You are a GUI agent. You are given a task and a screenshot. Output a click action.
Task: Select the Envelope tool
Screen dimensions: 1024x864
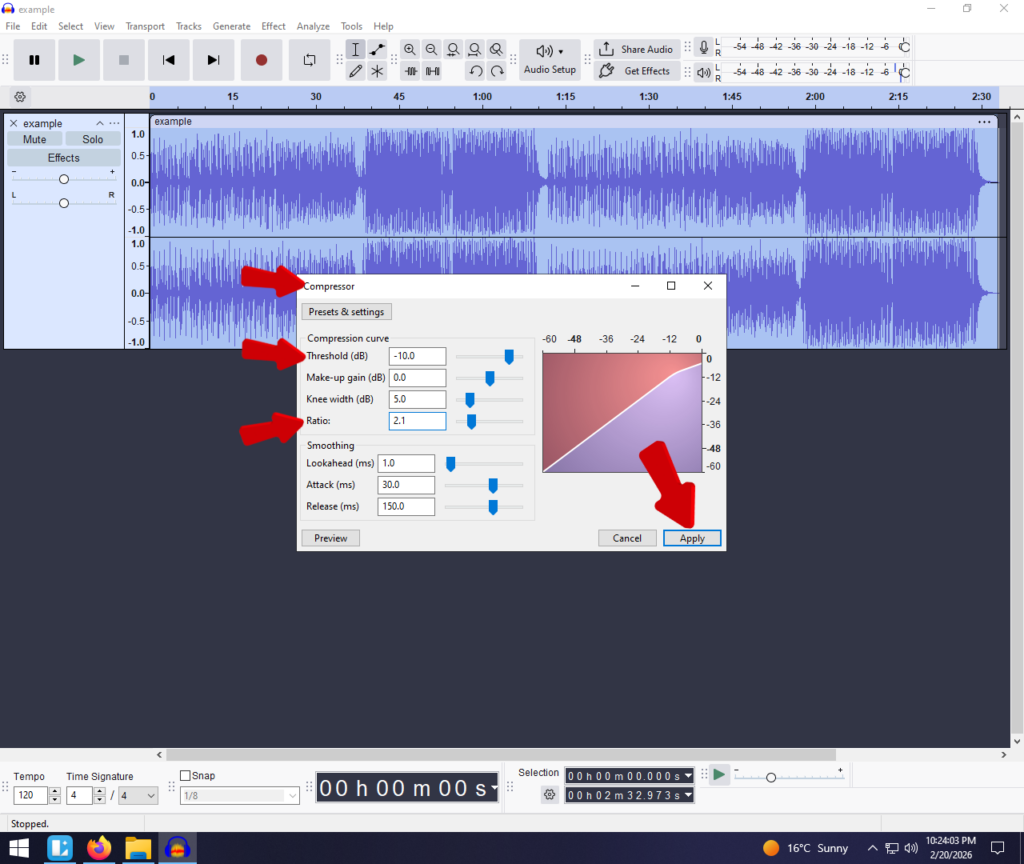377,49
